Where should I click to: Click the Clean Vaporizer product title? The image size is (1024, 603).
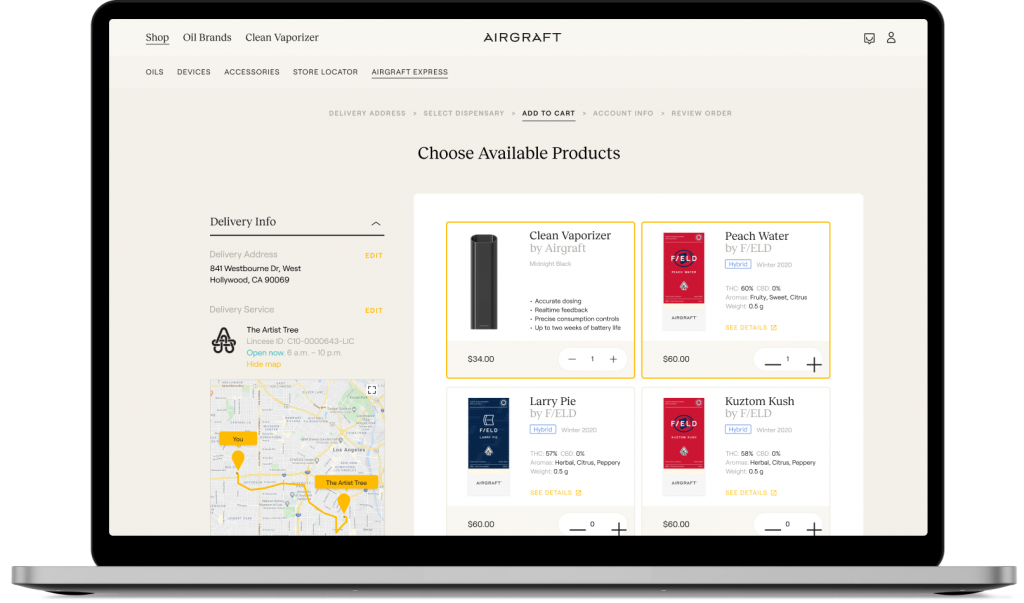570,236
